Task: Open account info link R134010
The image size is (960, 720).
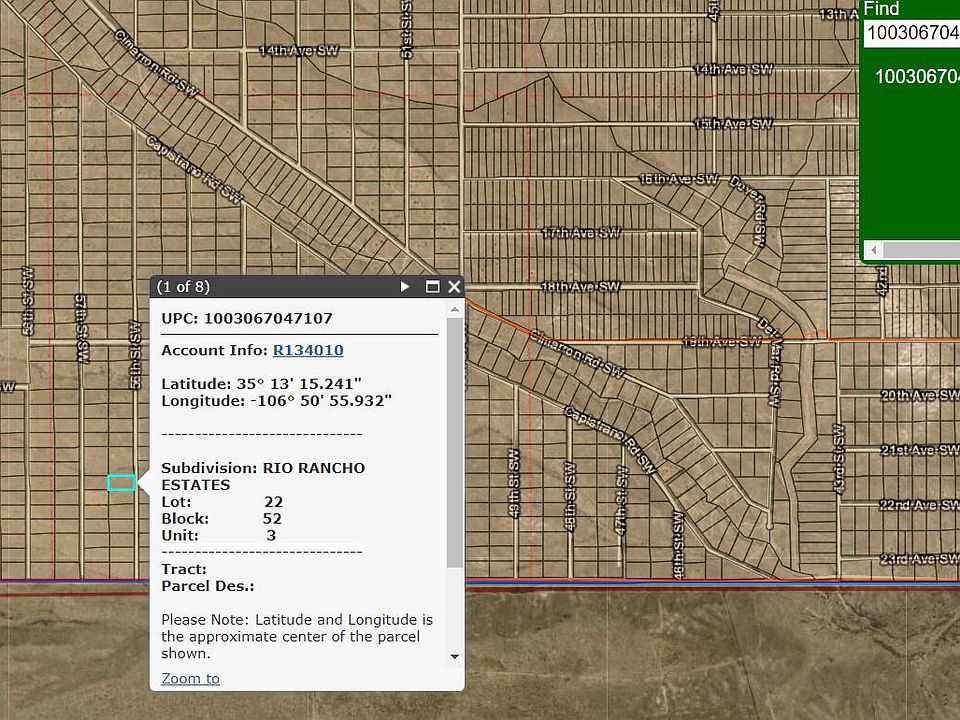Action: [x=308, y=350]
